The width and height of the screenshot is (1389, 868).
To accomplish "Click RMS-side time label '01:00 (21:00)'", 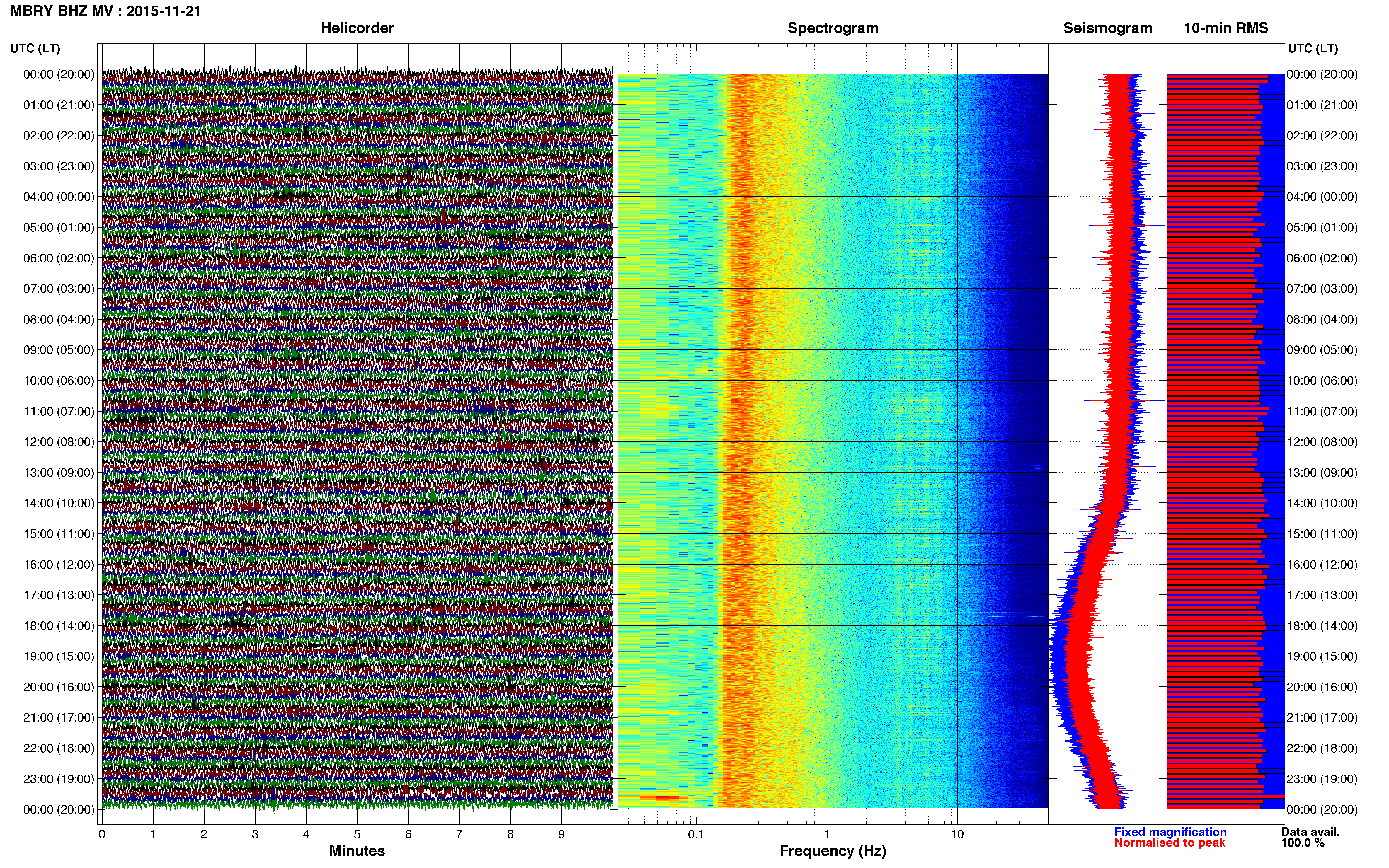I will pyautogui.click(x=1322, y=105).
